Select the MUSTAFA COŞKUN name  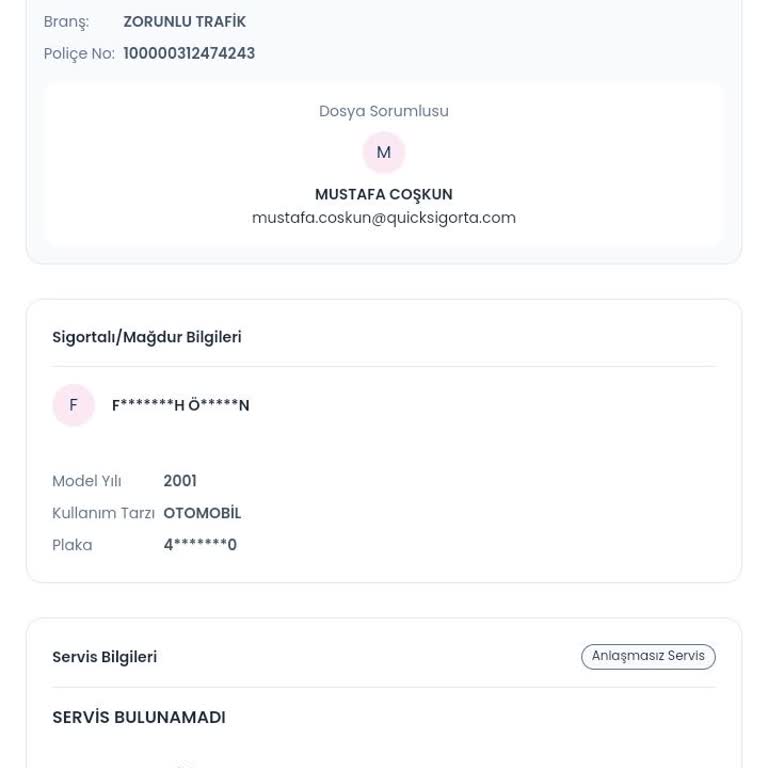(383, 194)
